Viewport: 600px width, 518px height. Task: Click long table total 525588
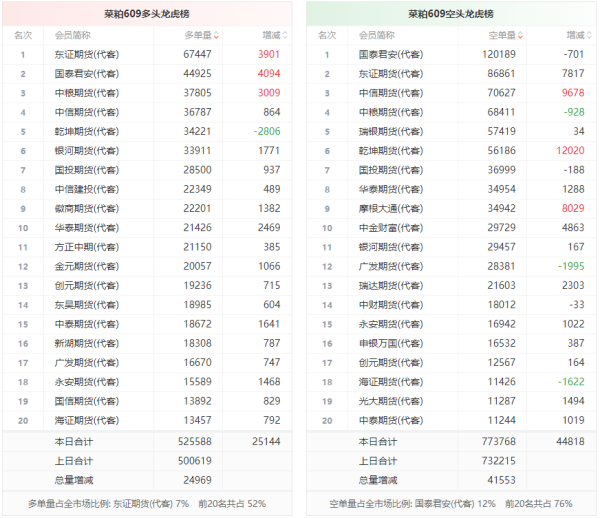pyautogui.click(x=194, y=441)
